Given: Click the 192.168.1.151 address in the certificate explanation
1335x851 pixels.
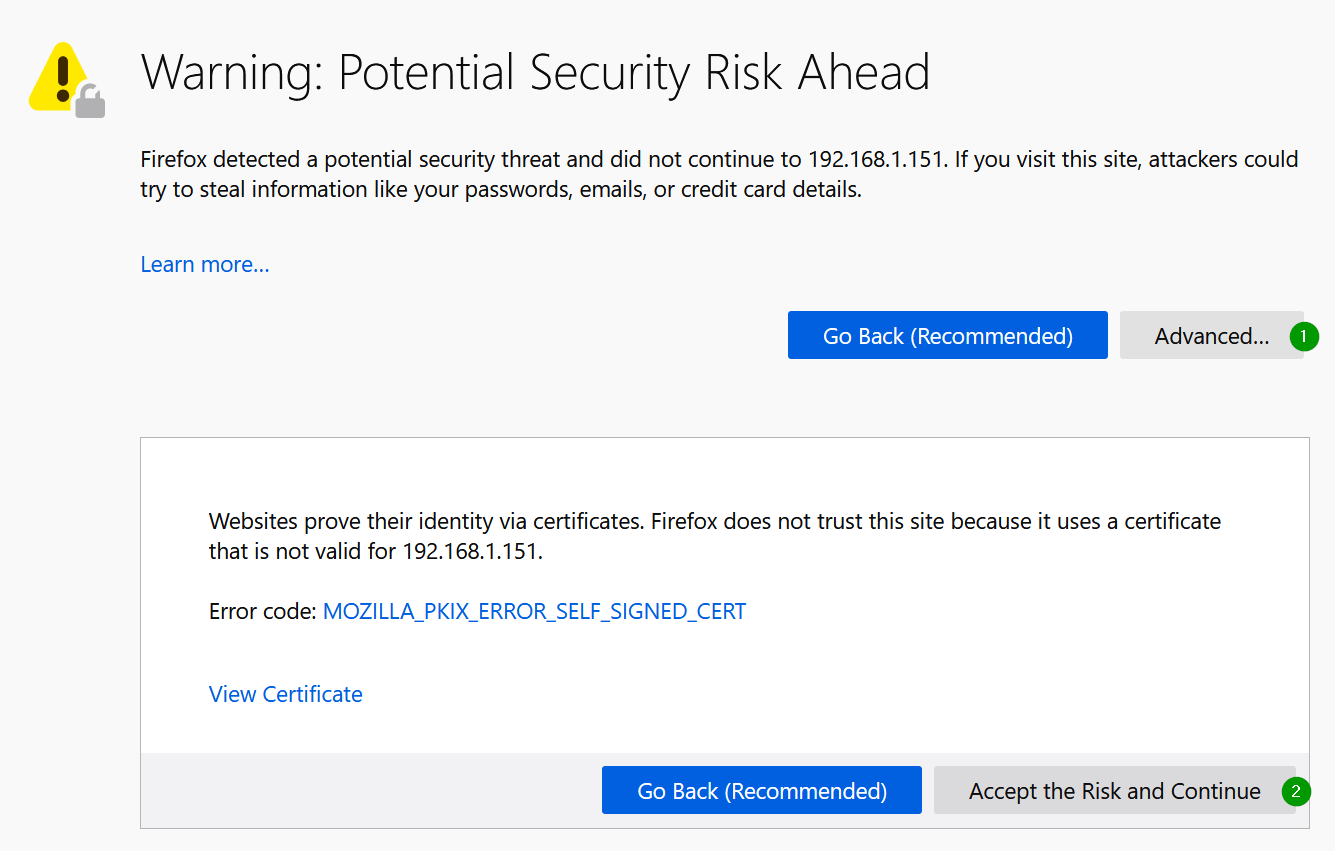Looking at the screenshot, I should 471,551.
